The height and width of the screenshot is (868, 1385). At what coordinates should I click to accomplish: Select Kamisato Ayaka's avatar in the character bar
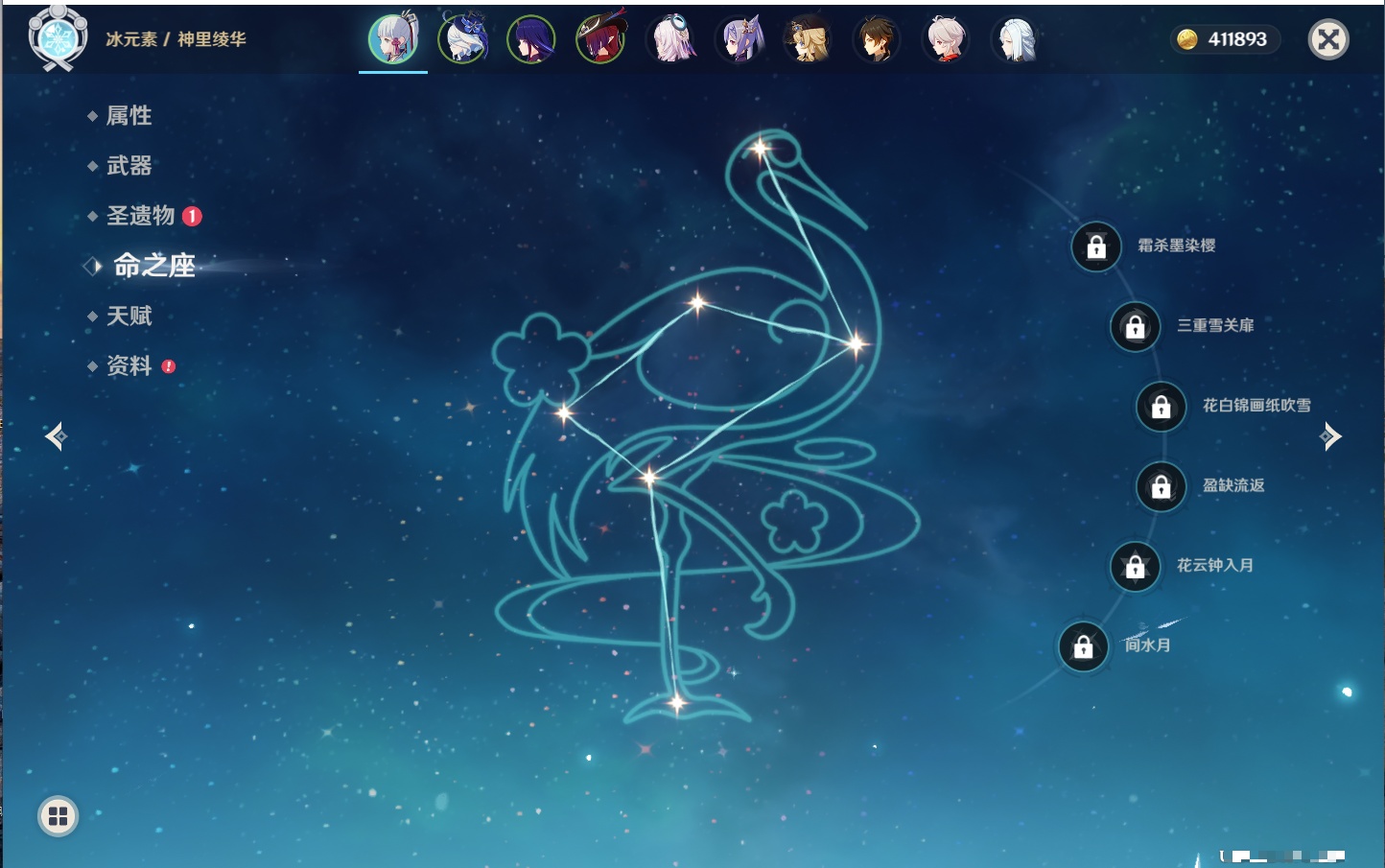[393, 39]
